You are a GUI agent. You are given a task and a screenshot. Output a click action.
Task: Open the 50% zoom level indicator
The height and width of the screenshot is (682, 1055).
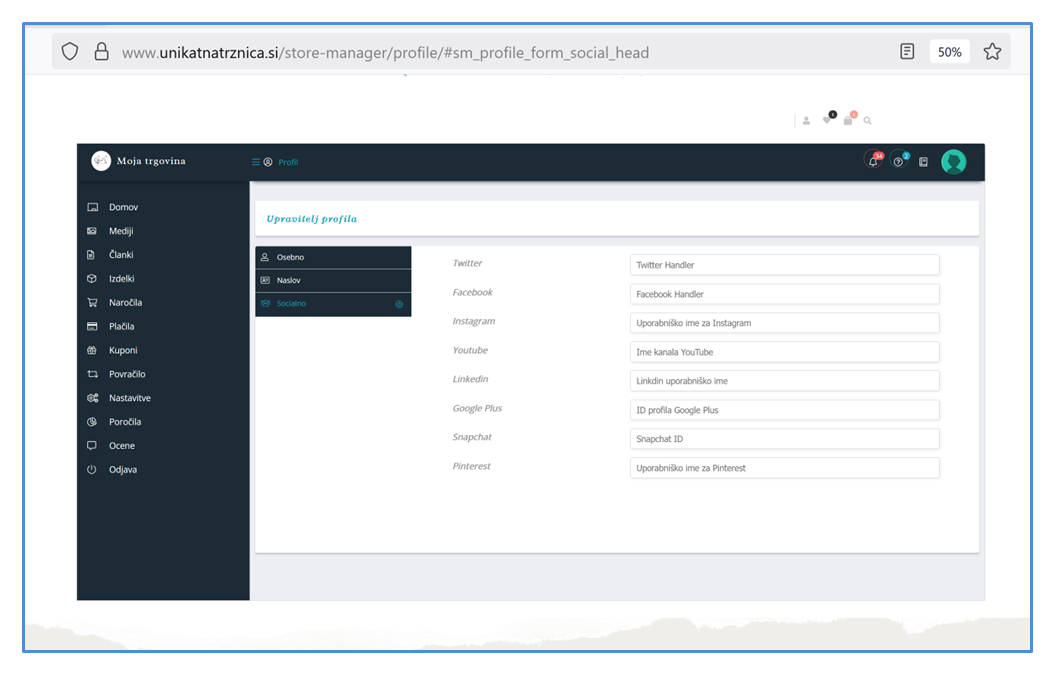click(949, 52)
